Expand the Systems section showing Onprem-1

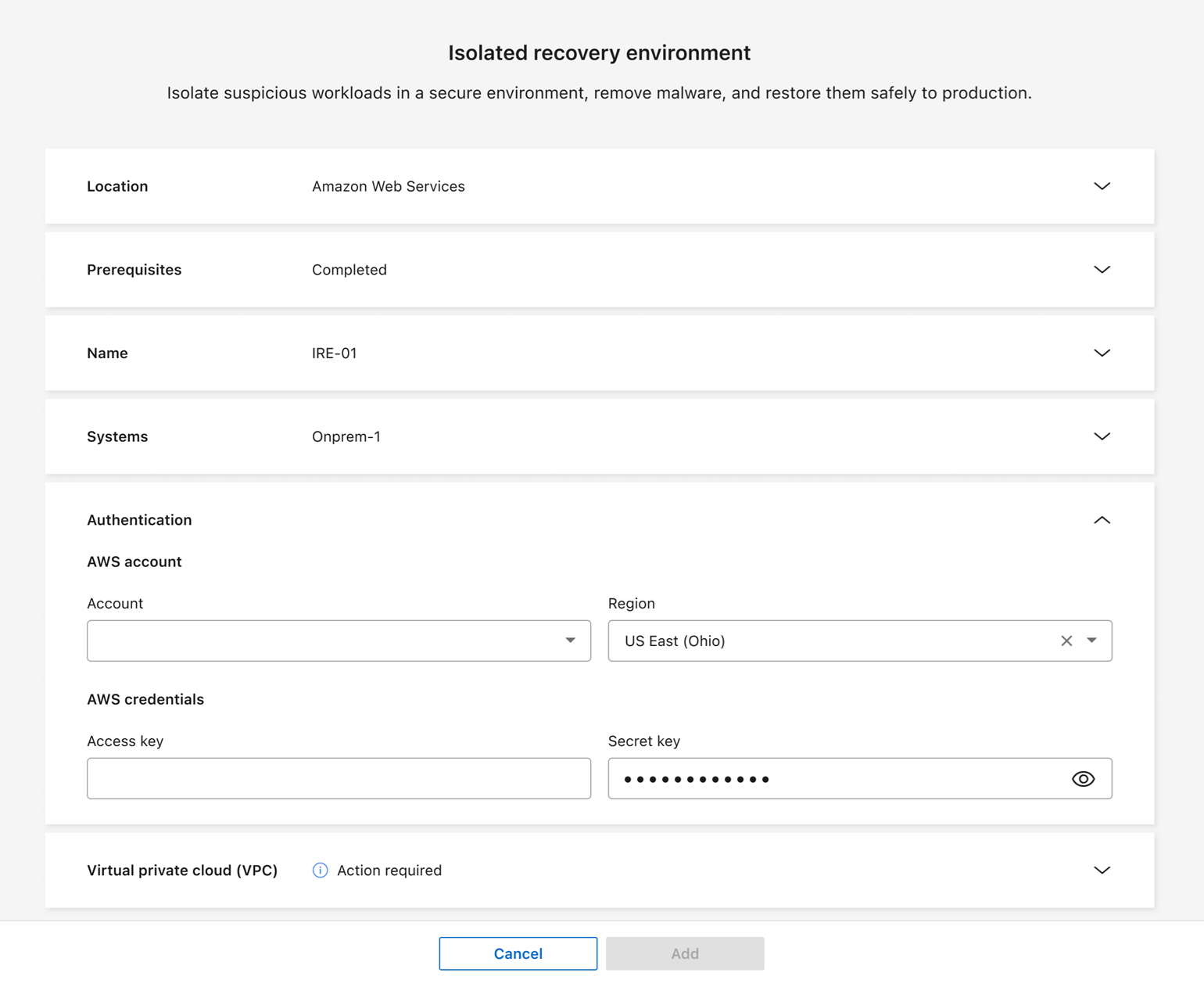[1102, 436]
